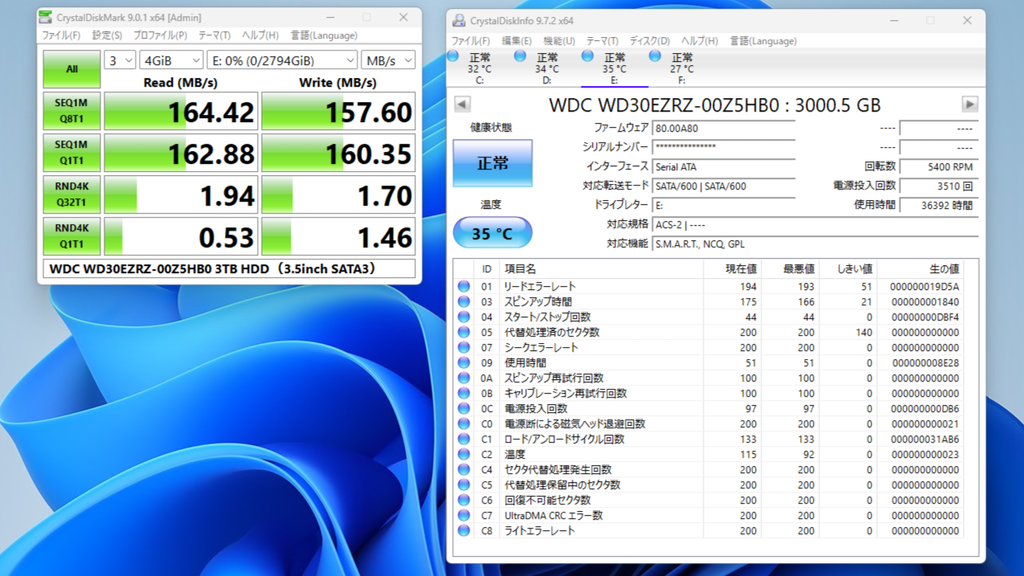Click the CrystalDiskMark title bar icon

[48, 17]
